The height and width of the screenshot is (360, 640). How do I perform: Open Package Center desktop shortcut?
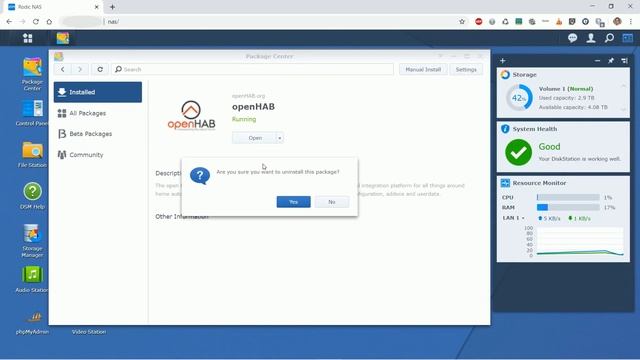(32, 74)
